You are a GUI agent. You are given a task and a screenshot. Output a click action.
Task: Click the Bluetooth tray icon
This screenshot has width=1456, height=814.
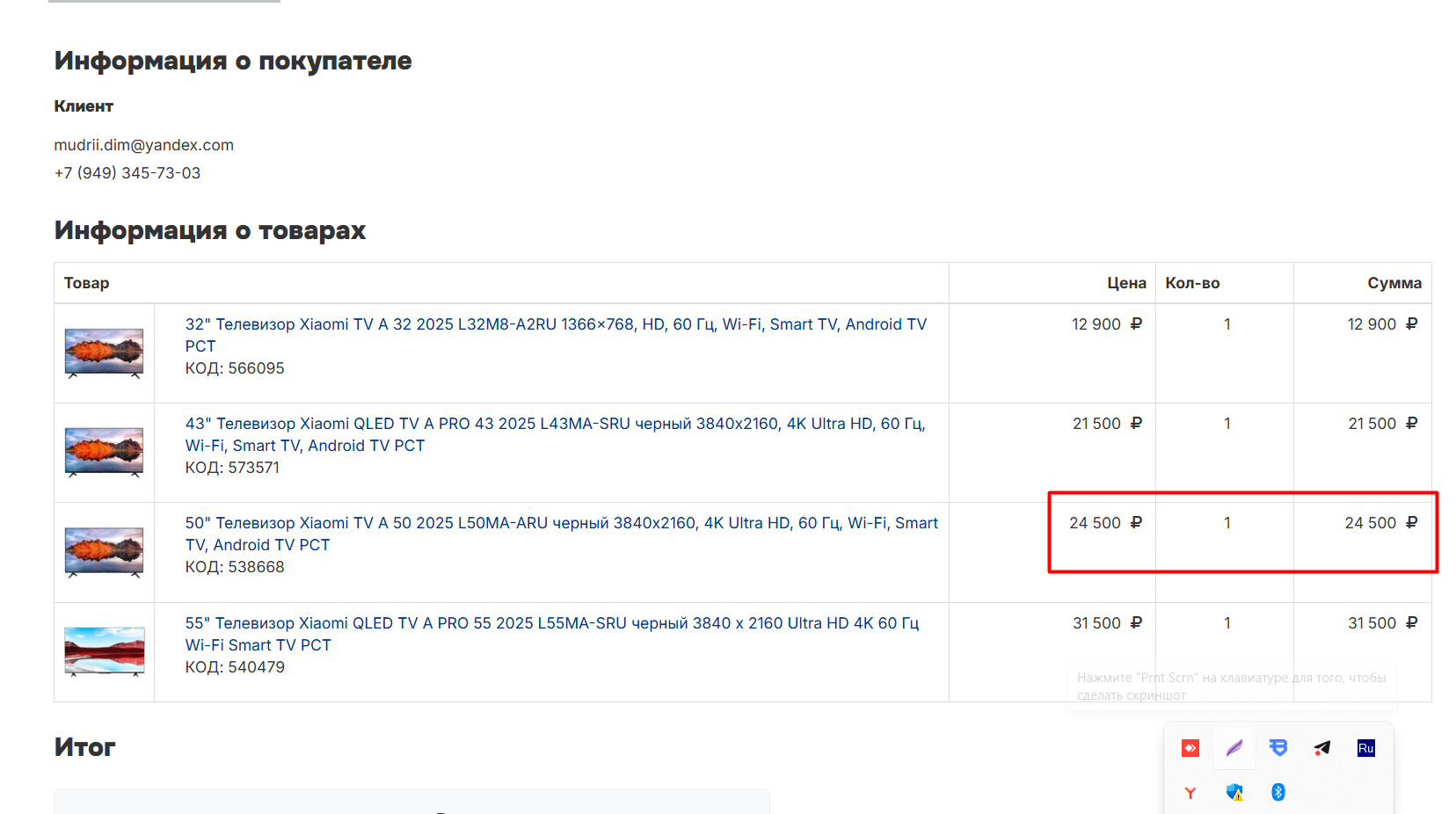point(1278,792)
